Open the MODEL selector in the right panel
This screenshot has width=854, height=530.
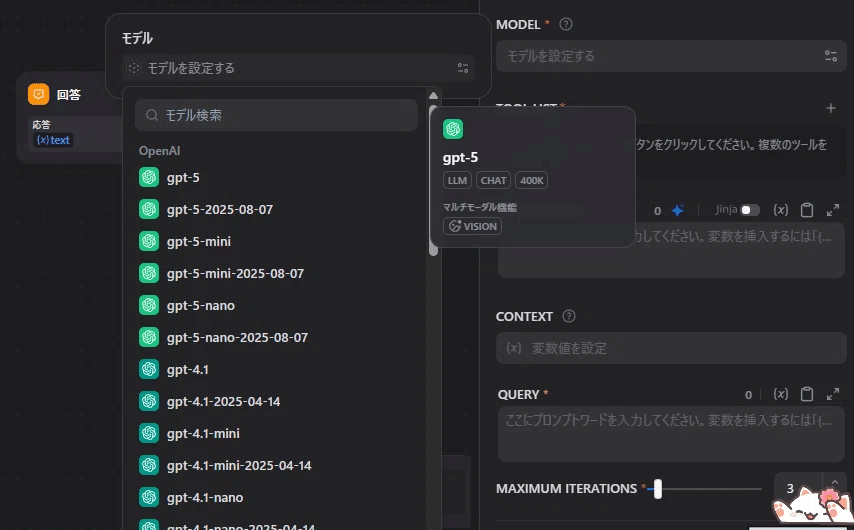tap(670, 56)
